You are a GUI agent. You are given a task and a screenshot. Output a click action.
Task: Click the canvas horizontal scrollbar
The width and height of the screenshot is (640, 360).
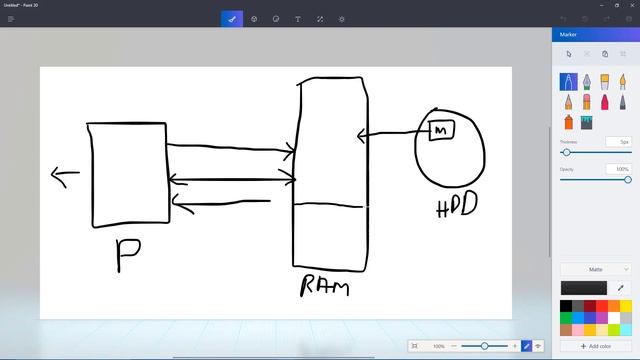(x=273, y=358)
